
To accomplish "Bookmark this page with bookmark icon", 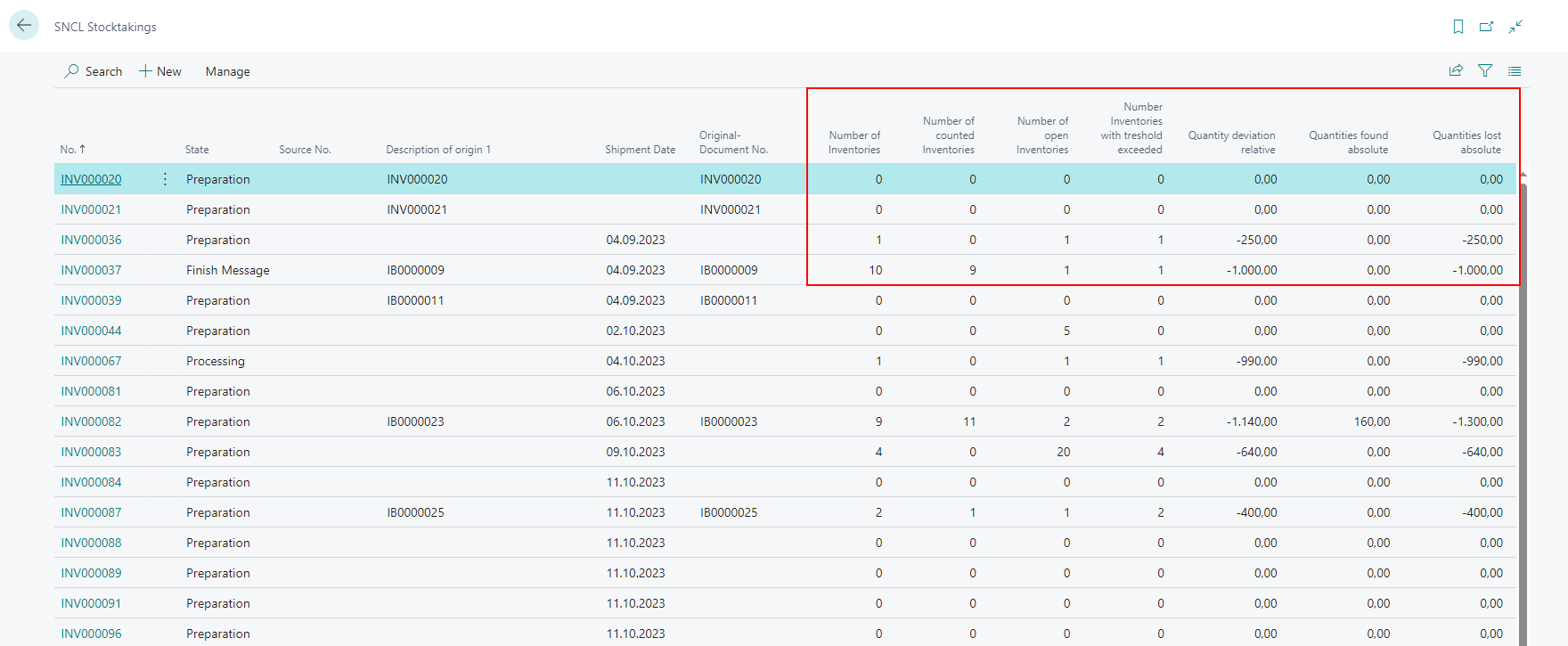I will click(x=1458, y=27).
